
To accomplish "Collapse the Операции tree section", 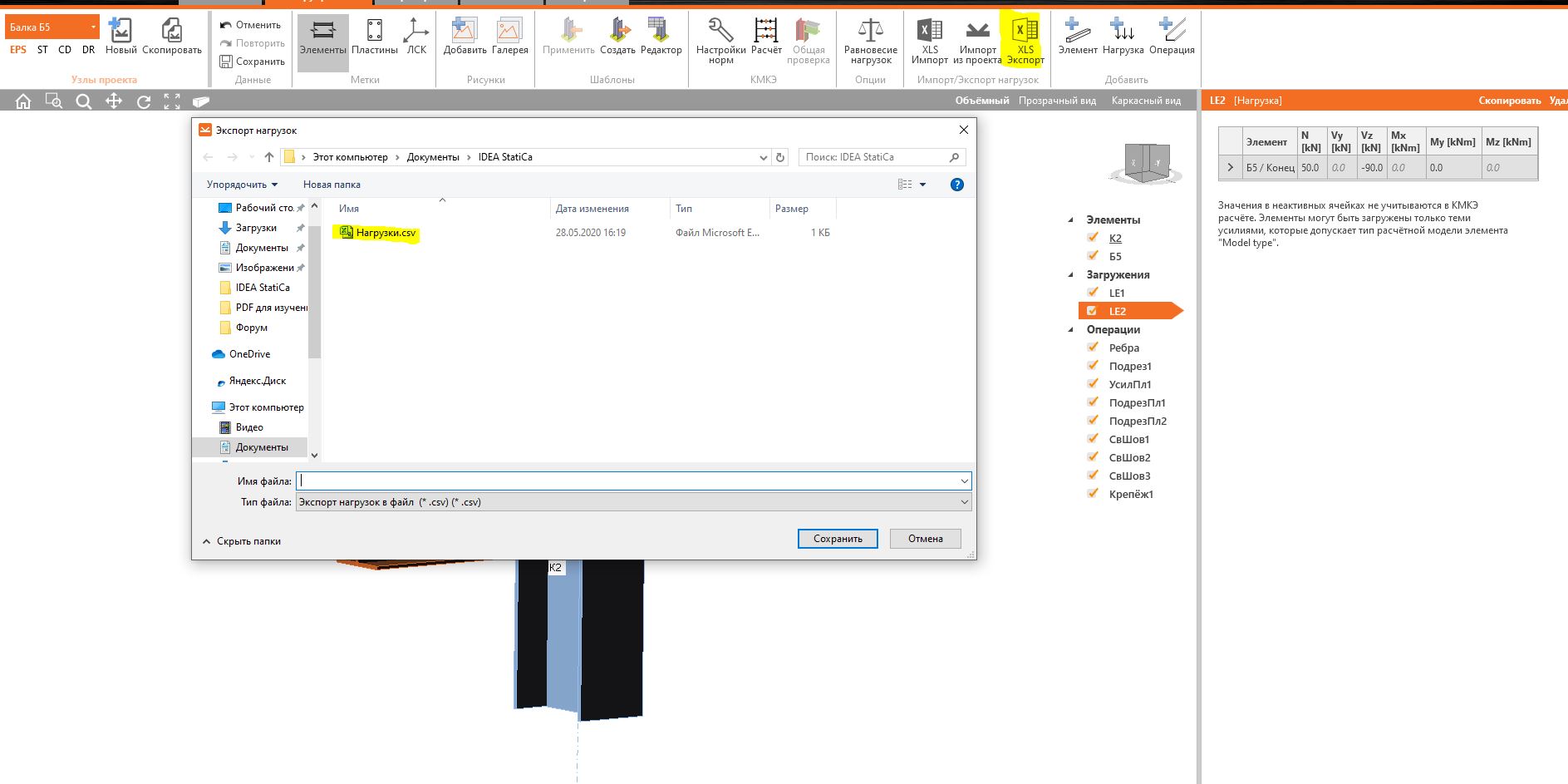I will point(1070,330).
